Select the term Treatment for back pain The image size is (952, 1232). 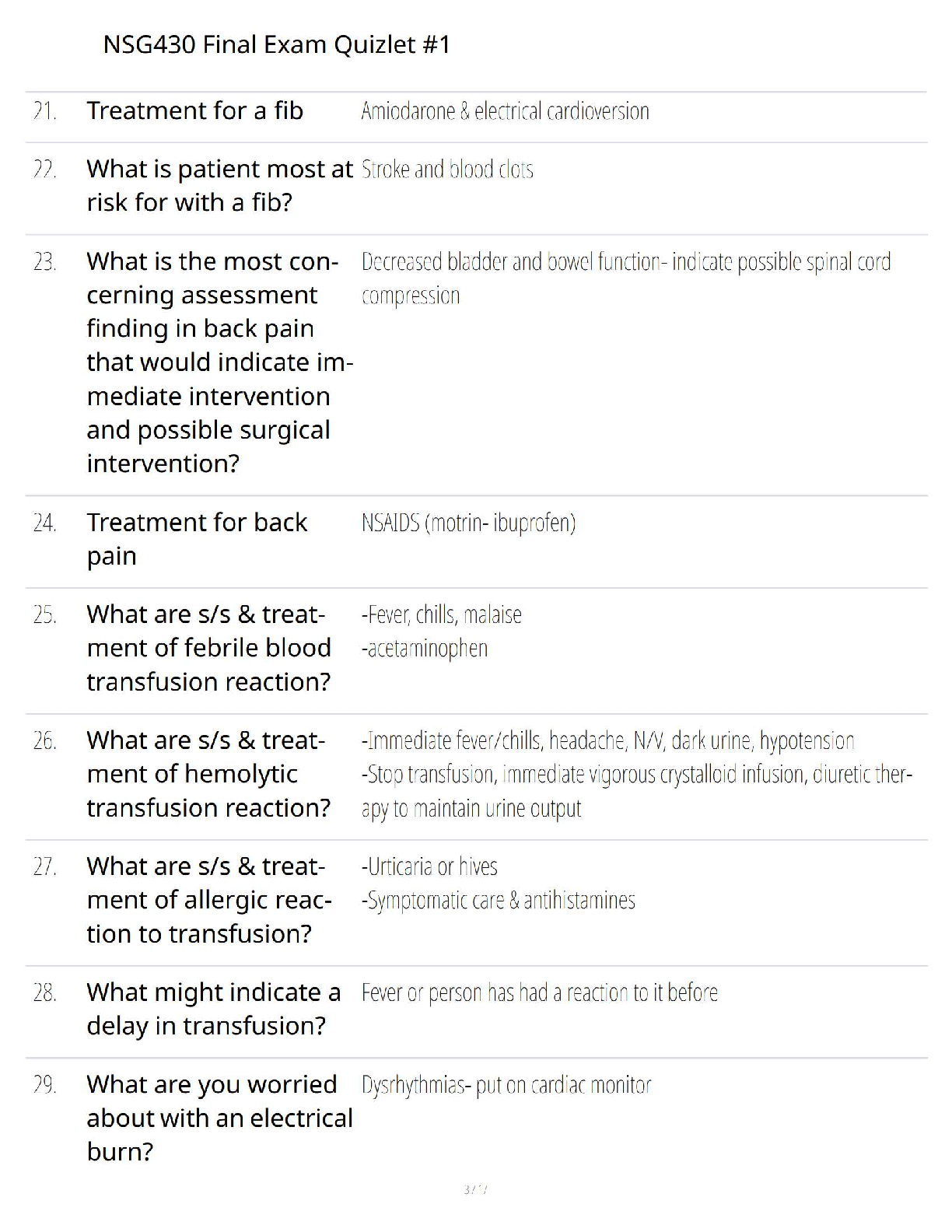(x=197, y=539)
